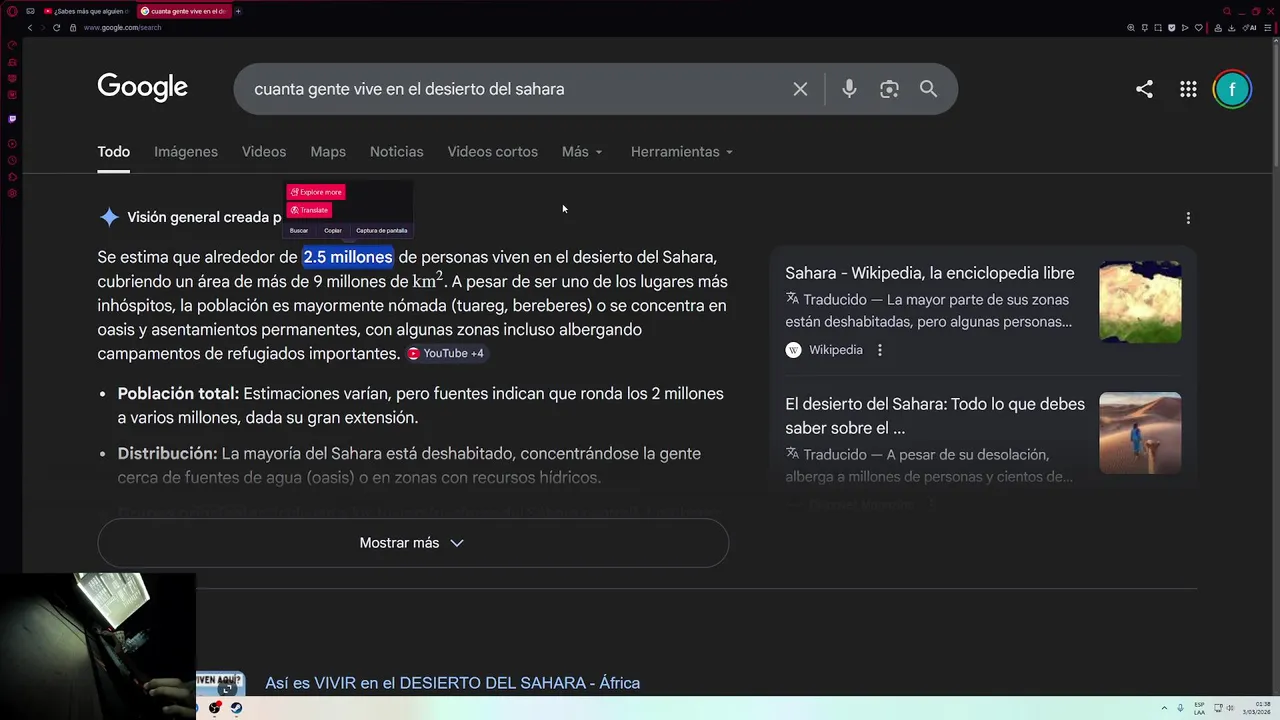Click the OBS icon in the taskbar

point(215,708)
